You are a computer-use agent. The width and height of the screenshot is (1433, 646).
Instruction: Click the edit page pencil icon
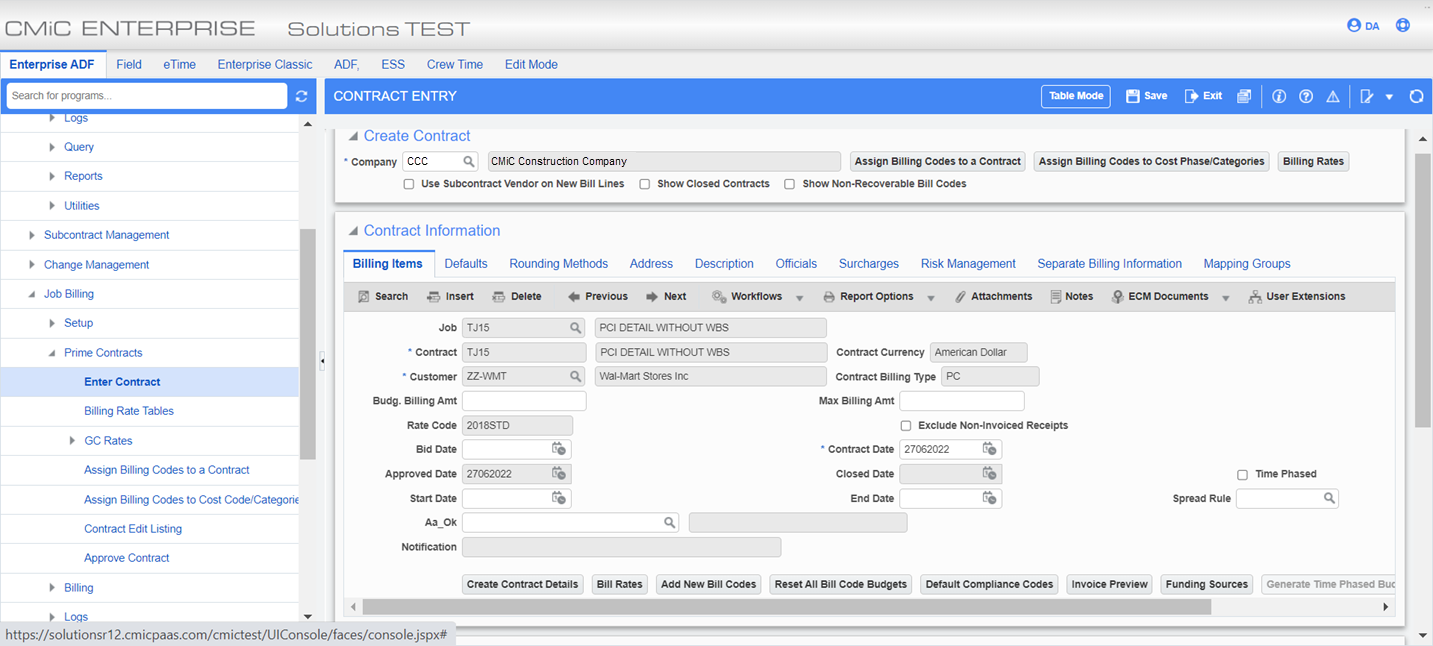point(1367,96)
